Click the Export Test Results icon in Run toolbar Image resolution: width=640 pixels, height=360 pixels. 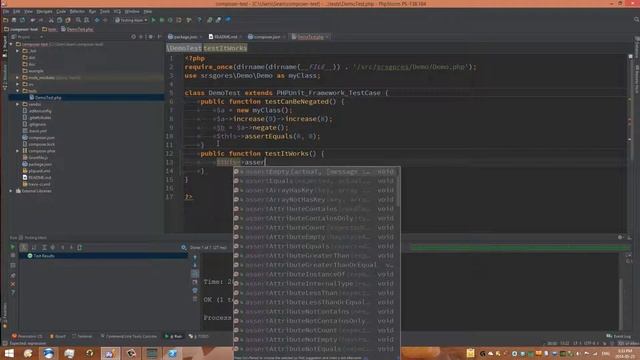coord(80,247)
